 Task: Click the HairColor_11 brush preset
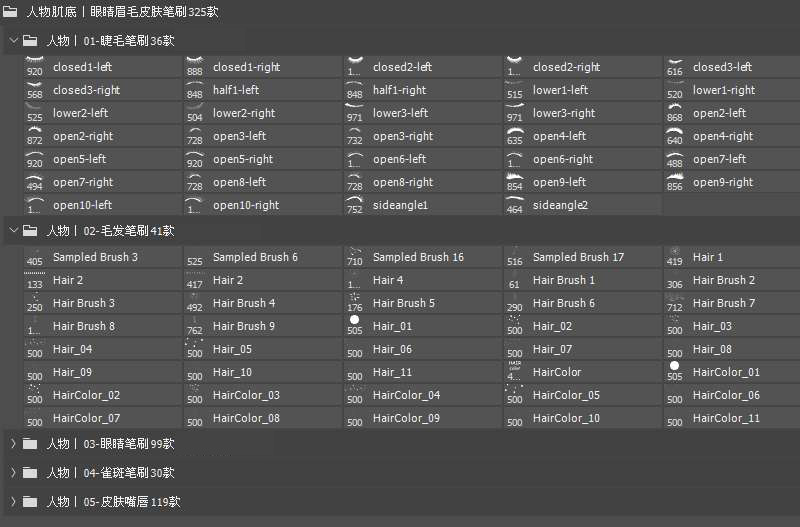tap(726, 418)
